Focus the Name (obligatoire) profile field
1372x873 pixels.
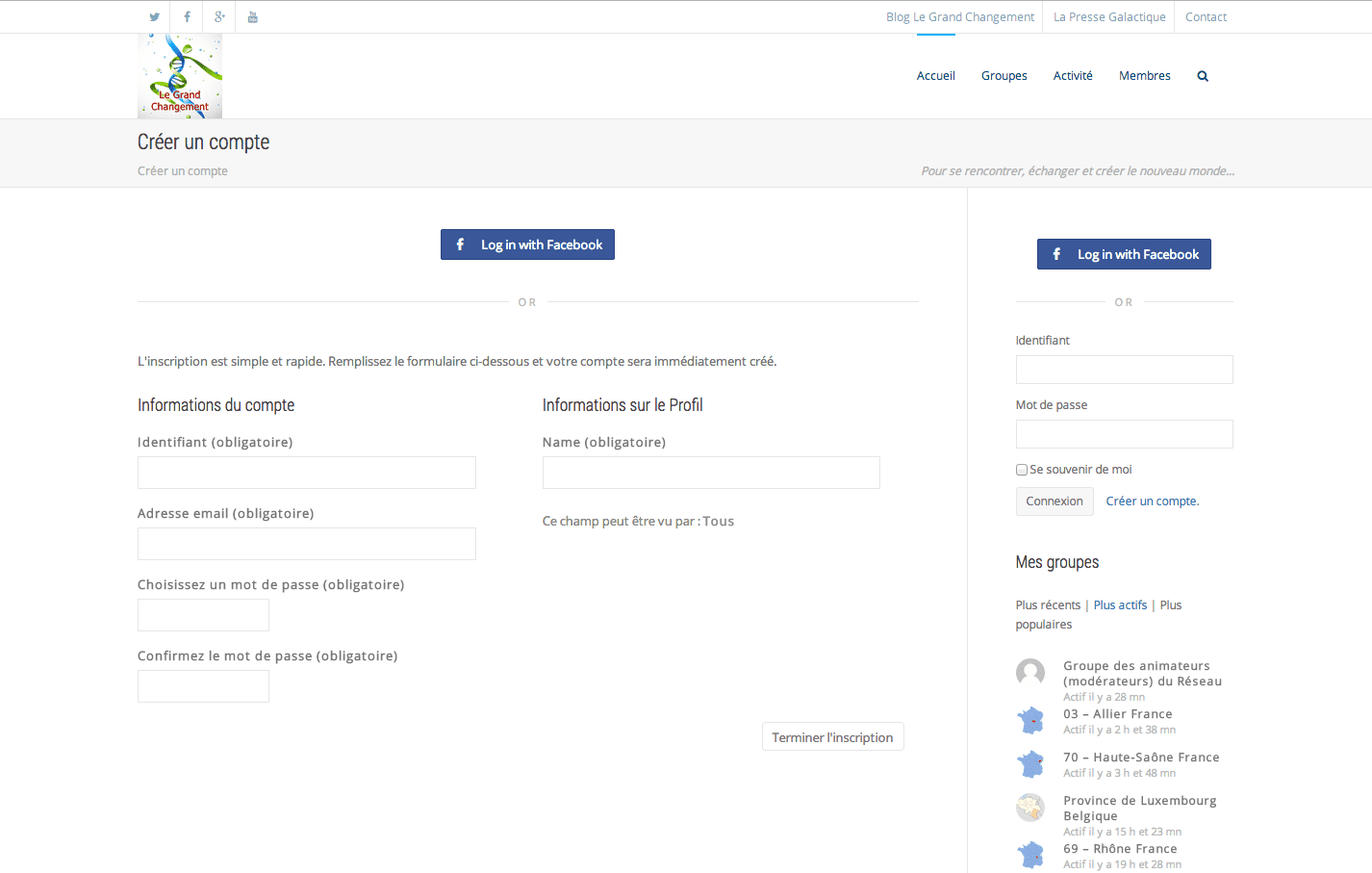tap(711, 473)
